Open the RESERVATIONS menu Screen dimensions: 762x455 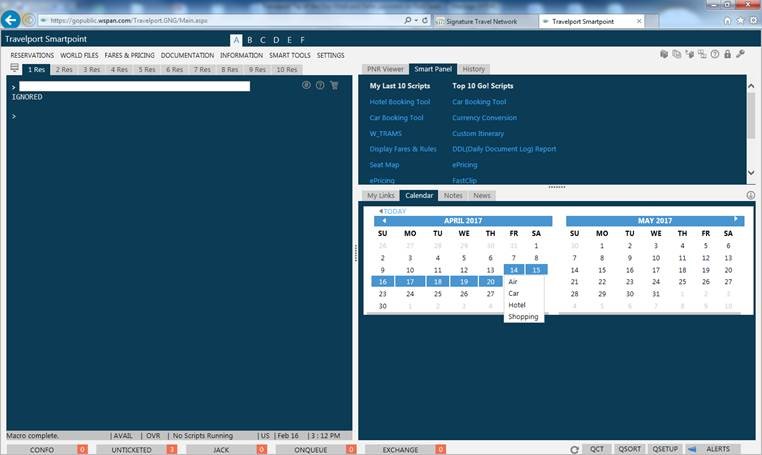(x=32, y=55)
